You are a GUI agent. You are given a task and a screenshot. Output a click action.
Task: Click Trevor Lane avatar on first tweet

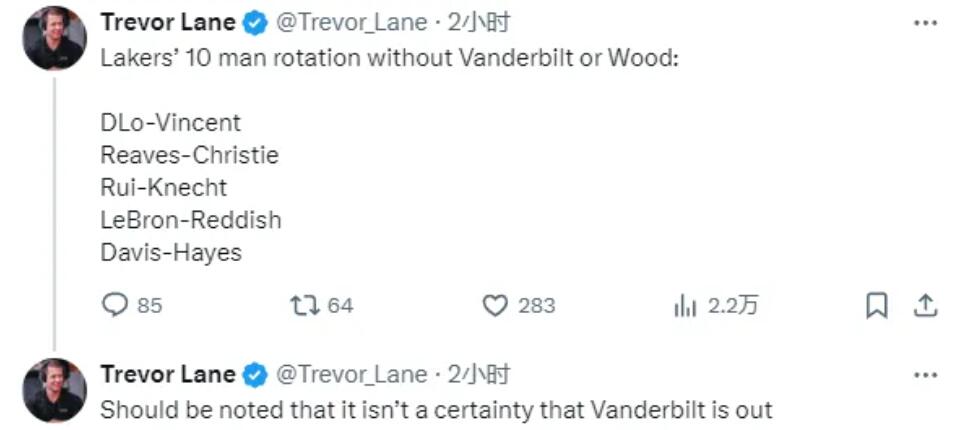tap(54, 38)
